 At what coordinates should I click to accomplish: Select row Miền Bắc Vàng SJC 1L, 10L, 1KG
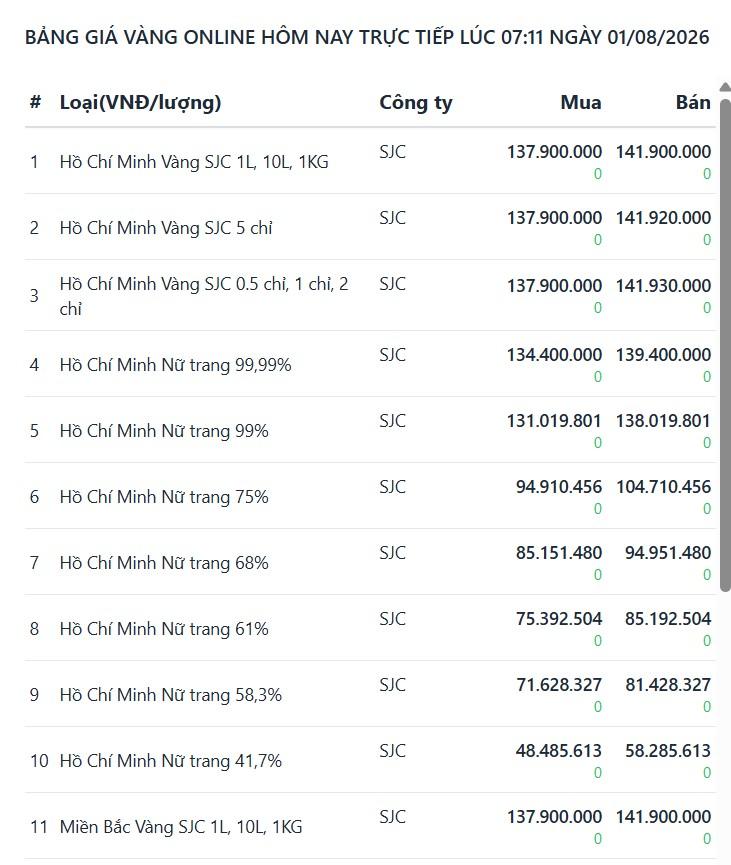(x=370, y=826)
